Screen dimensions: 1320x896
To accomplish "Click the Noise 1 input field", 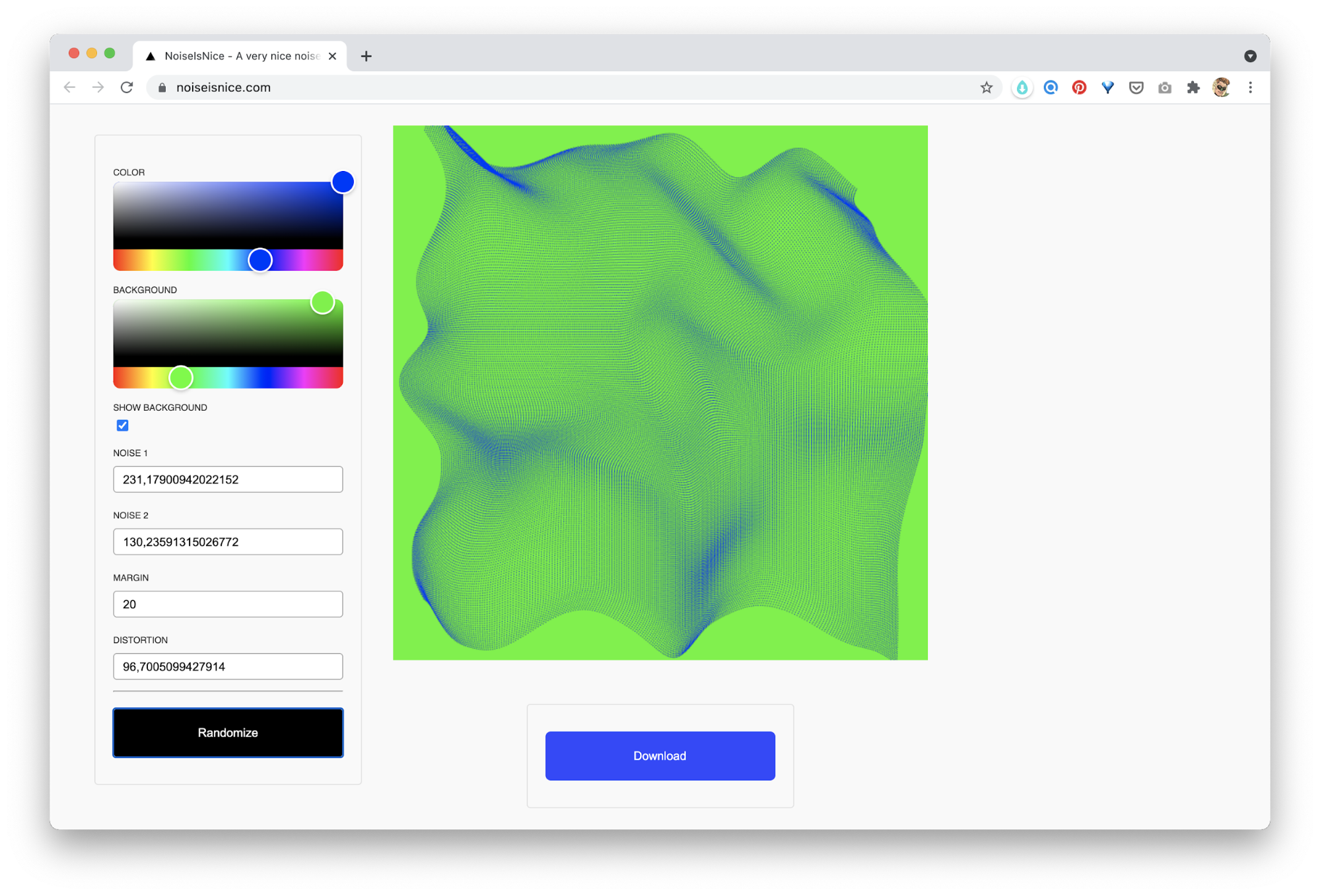I will (x=228, y=479).
